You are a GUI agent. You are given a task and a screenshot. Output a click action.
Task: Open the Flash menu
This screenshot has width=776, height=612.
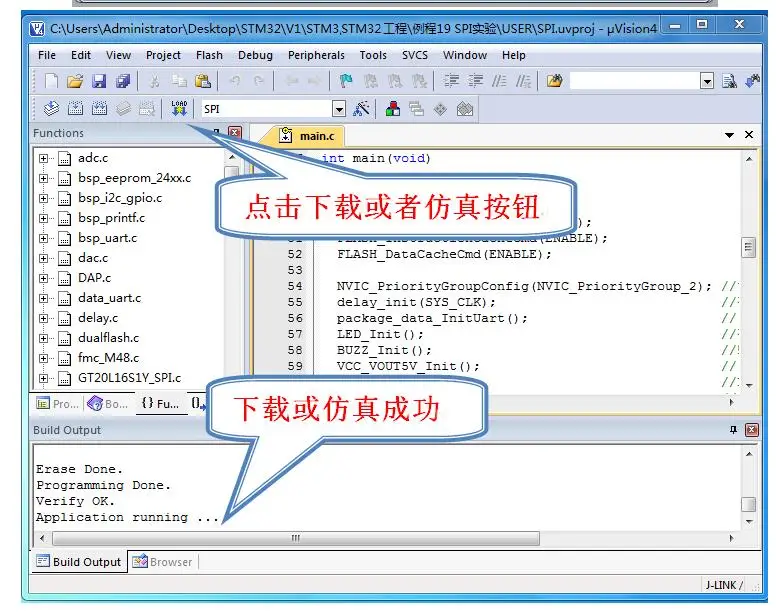[209, 55]
